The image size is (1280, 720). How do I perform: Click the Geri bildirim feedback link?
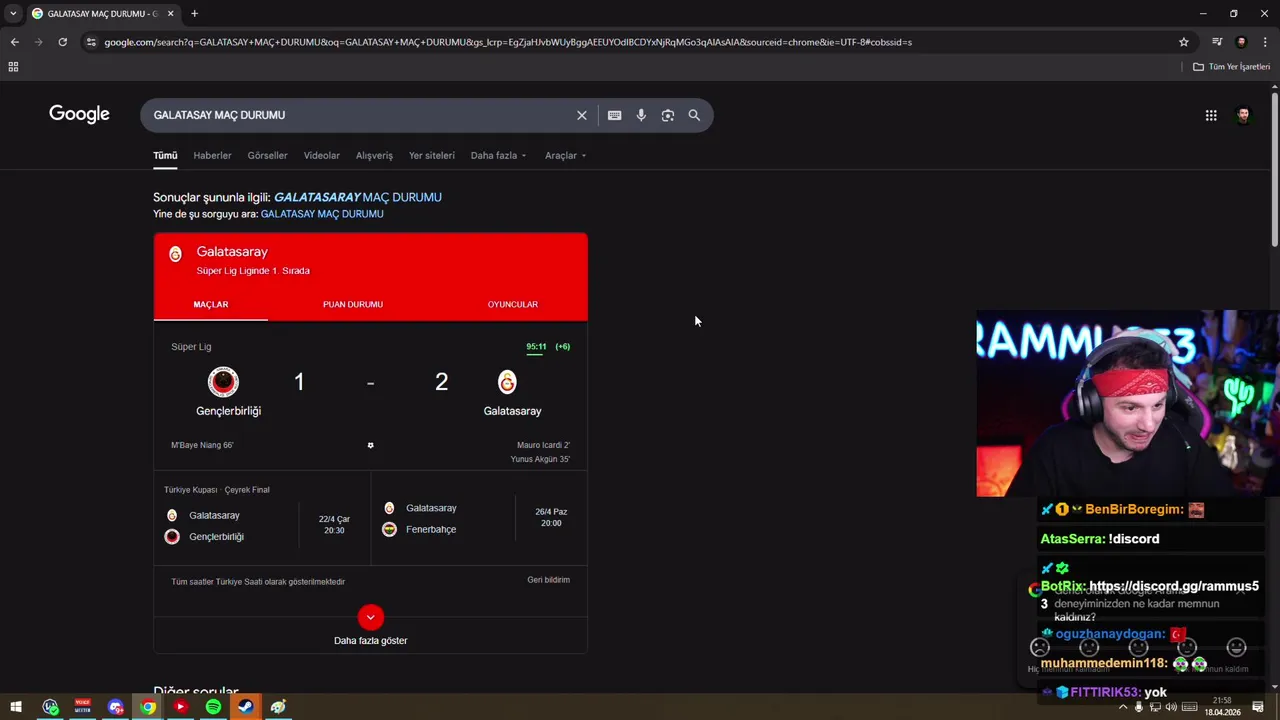[x=548, y=580]
